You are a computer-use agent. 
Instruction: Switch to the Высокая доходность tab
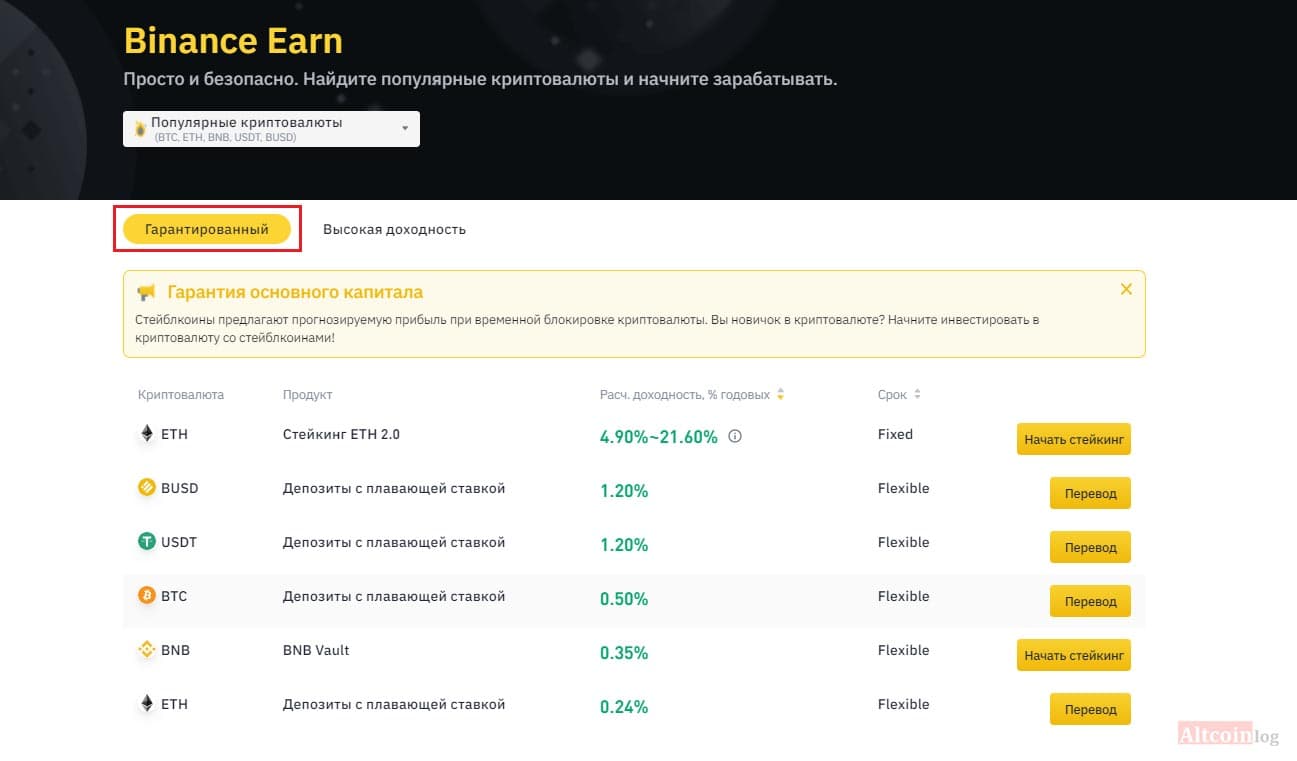coord(394,229)
